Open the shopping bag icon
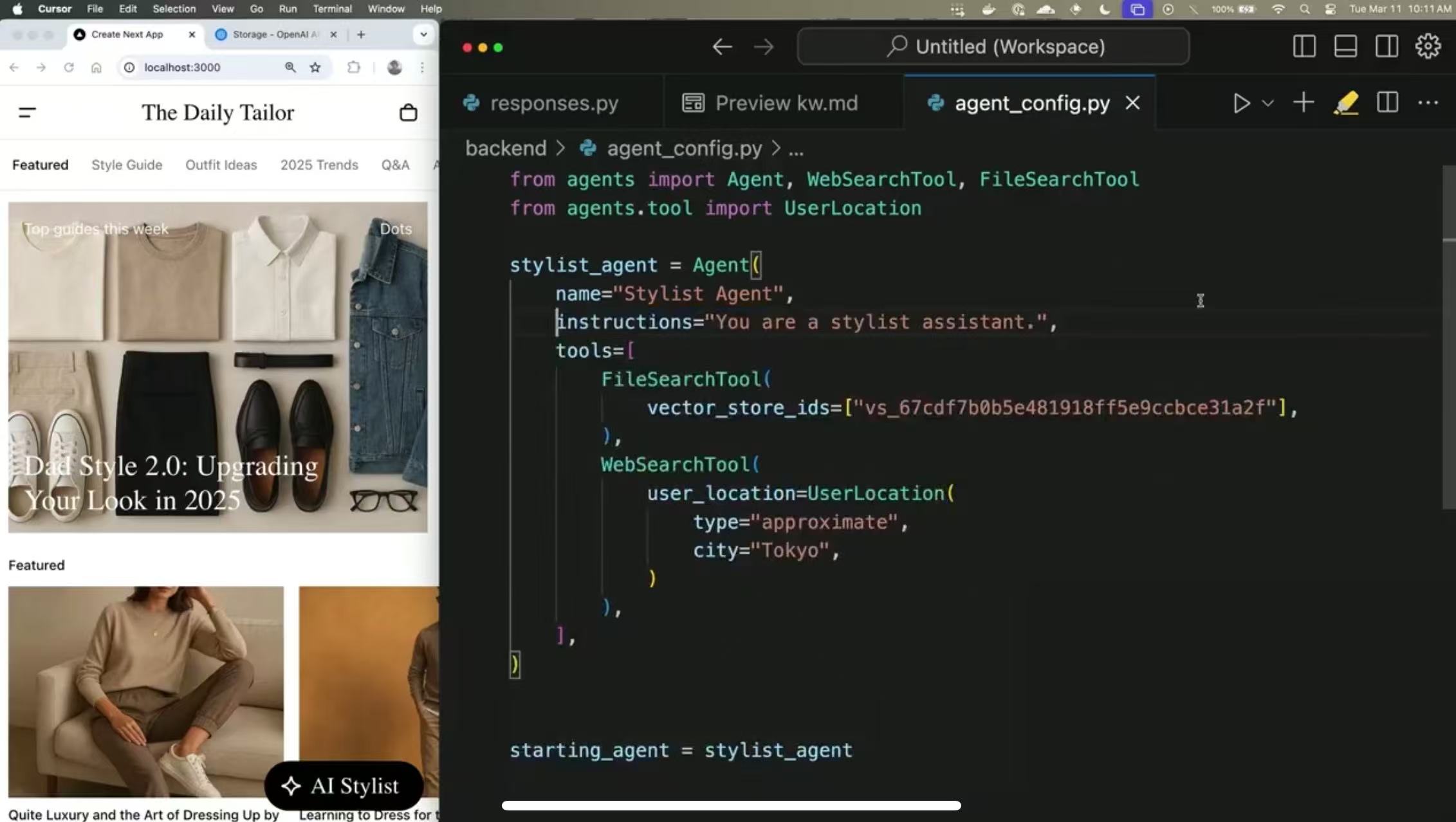 click(408, 113)
